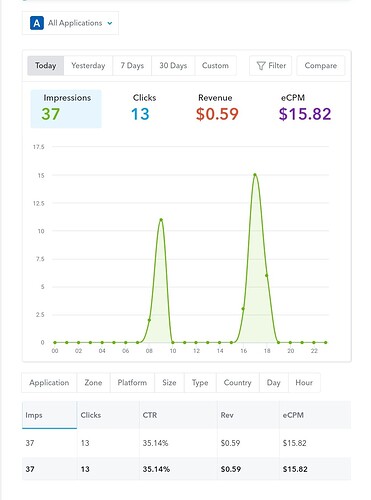Click the Compare button

tap(321, 66)
